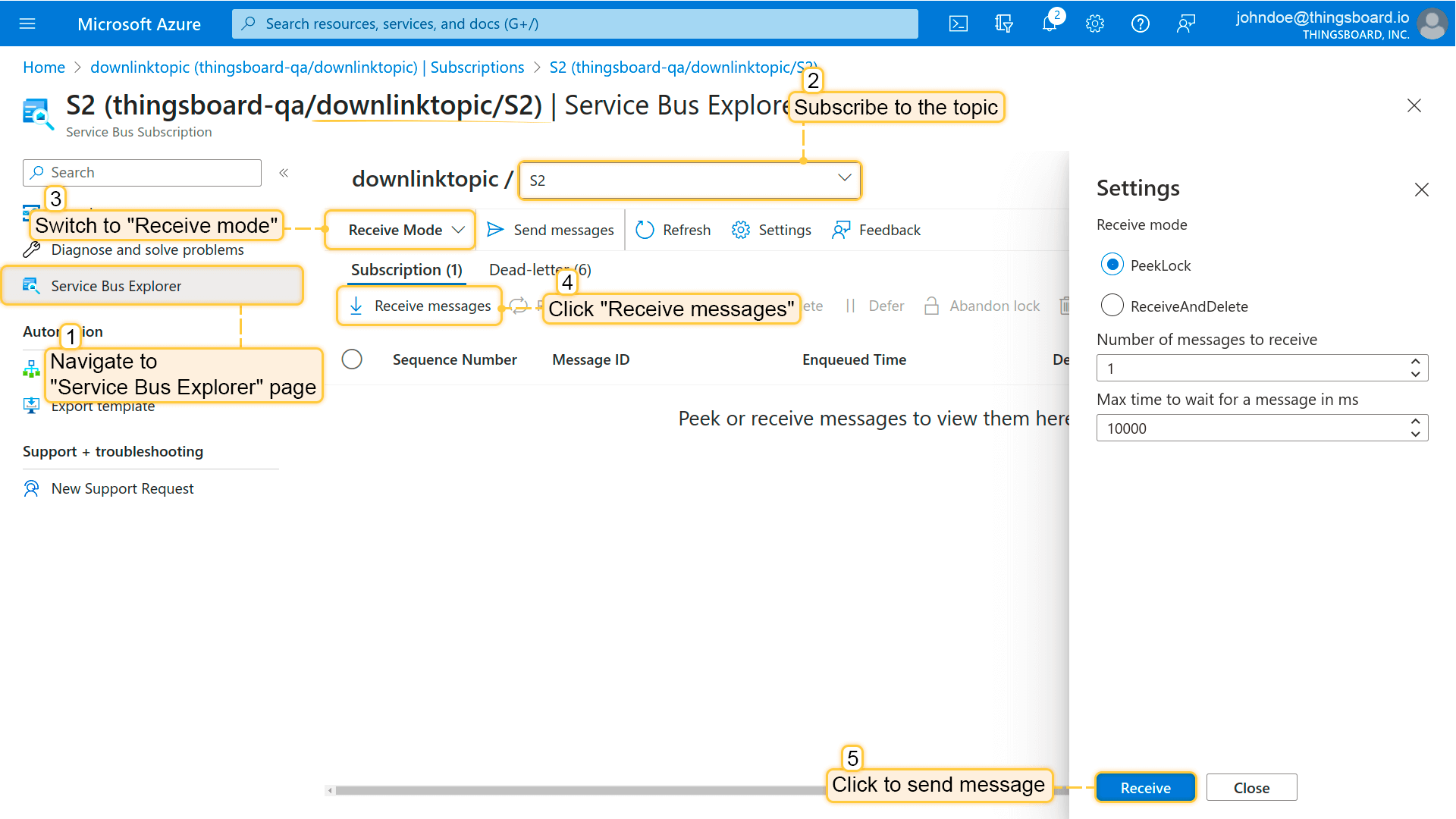This screenshot has width=1456, height=819.
Task: Collapse the left navigation menu chevron
Action: click(x=284, y=173)
